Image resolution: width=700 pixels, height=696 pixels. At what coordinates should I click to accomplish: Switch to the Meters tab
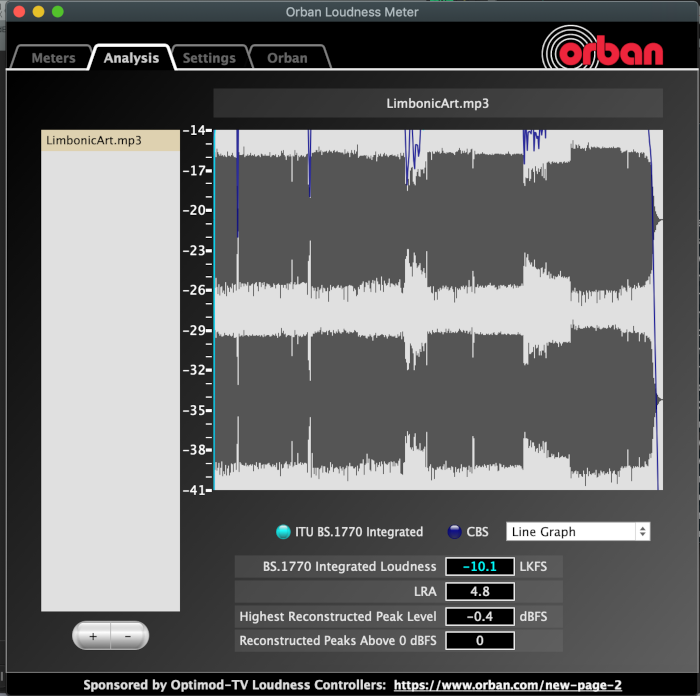53,58
